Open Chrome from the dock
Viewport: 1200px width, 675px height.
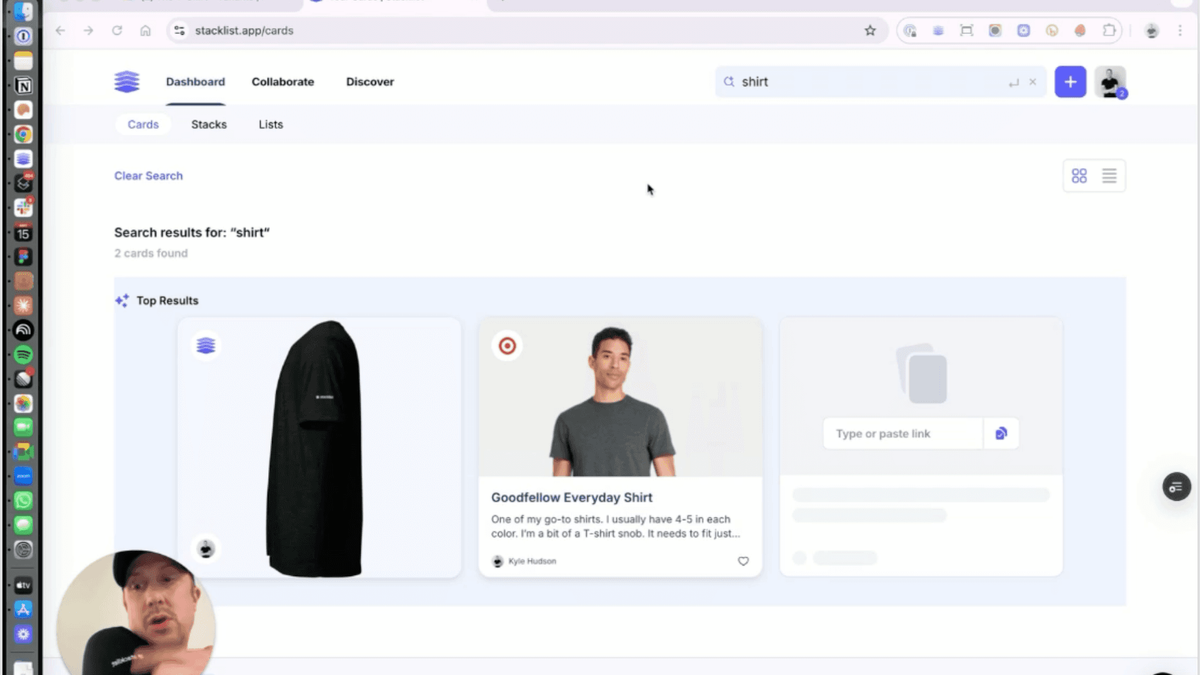coord(23,134)
